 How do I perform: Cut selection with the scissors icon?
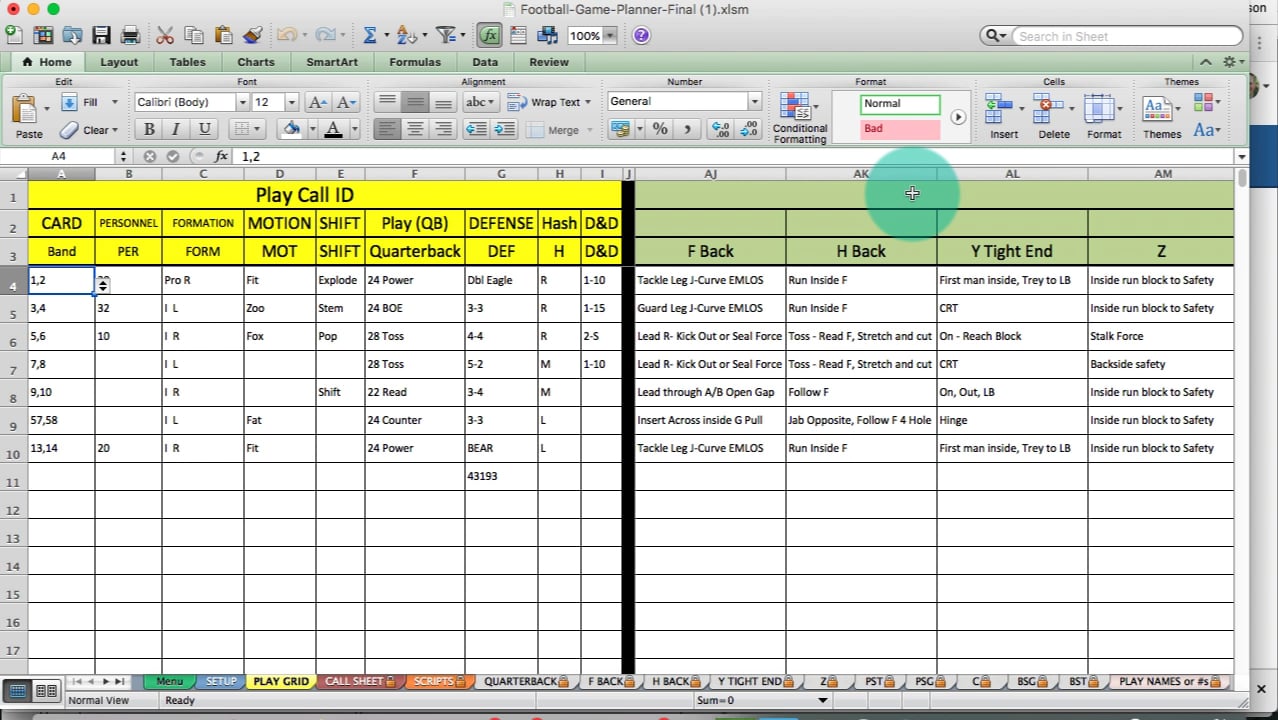pos(165,35)
